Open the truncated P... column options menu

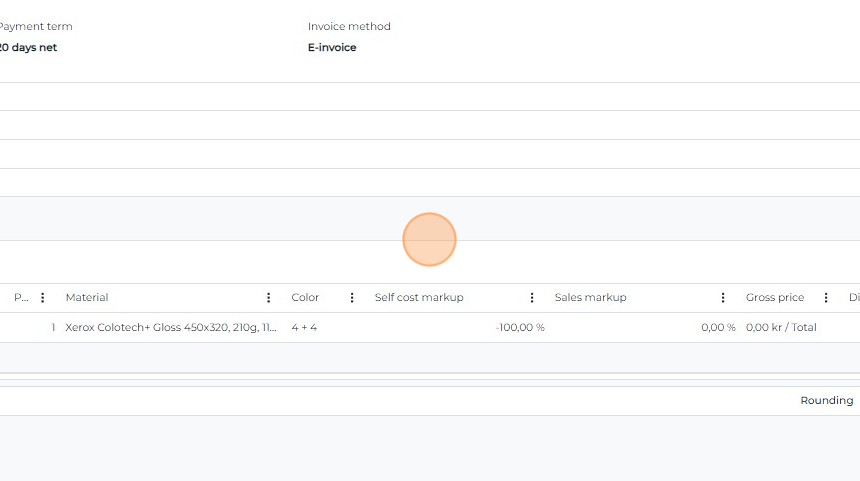42,298
